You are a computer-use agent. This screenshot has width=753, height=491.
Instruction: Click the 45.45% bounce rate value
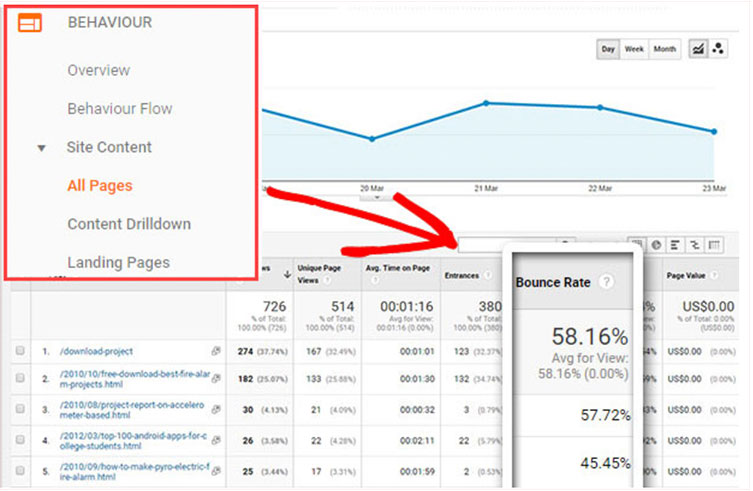click(x=605, y=463)
